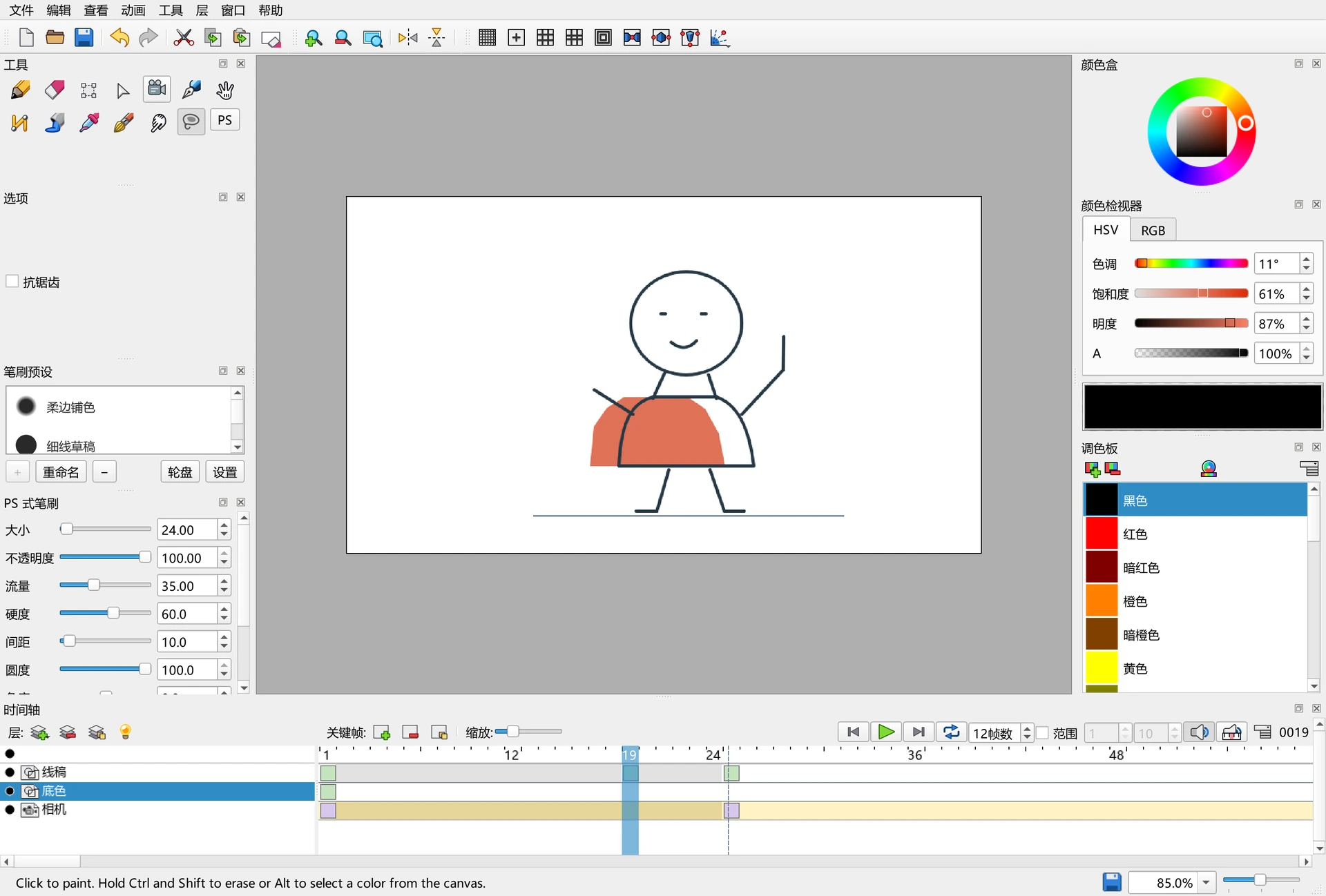Open the zoom percentage dropdown
Screen dimensions: 1326x896
coord(1207,883)
